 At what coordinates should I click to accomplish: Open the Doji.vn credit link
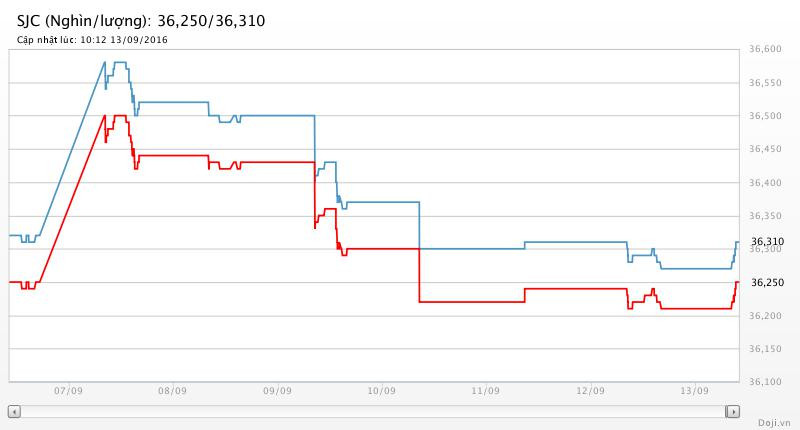coord(772,423)
